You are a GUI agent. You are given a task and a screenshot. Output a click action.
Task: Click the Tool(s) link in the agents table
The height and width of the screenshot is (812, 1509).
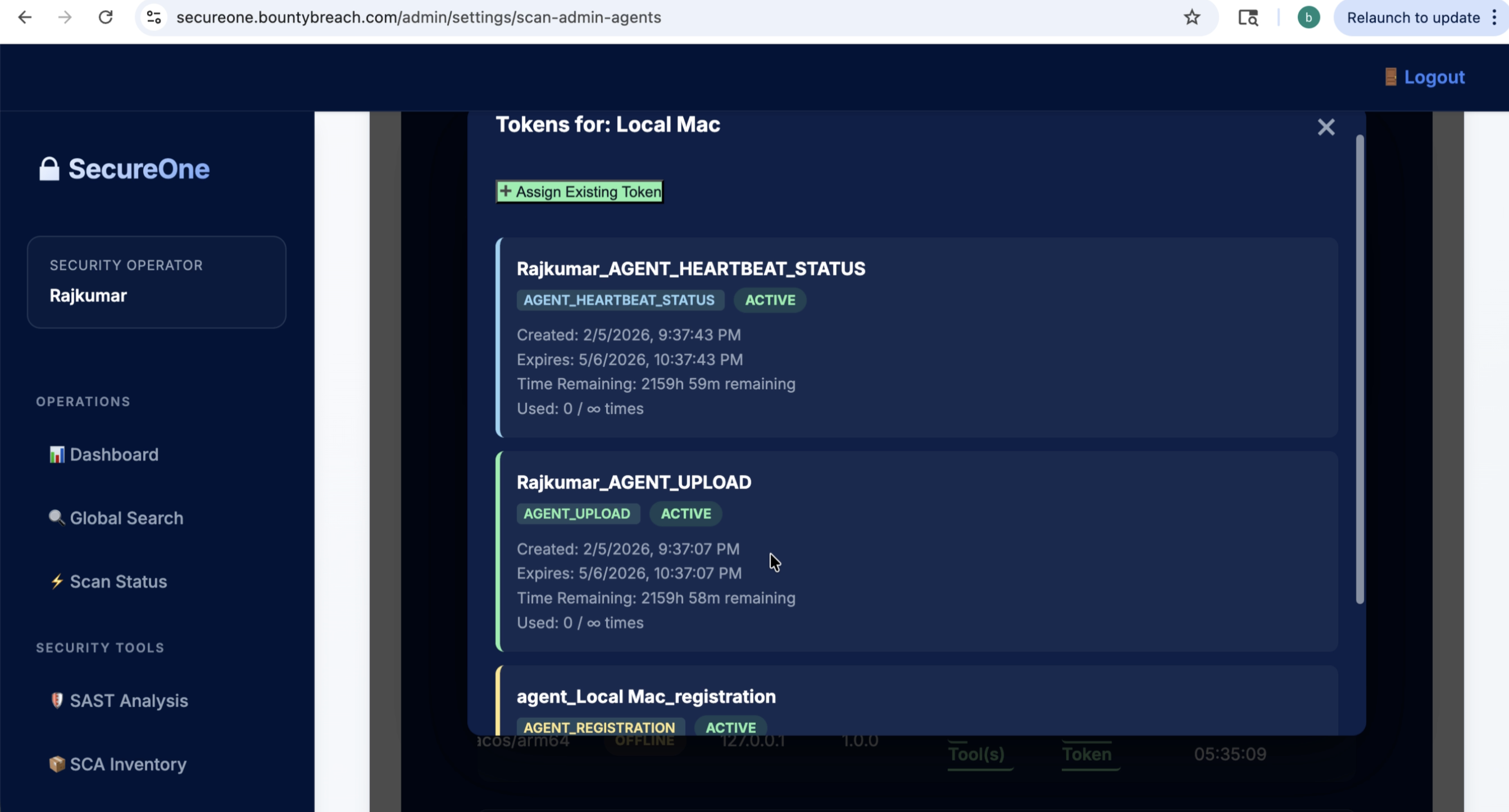976,754
